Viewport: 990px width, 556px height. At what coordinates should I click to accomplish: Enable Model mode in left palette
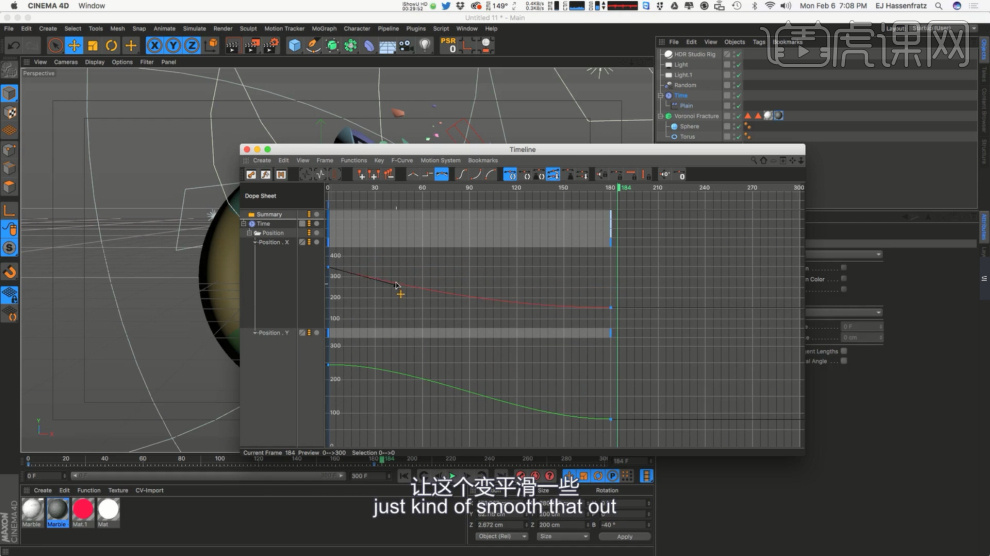(x=9, y=93)
